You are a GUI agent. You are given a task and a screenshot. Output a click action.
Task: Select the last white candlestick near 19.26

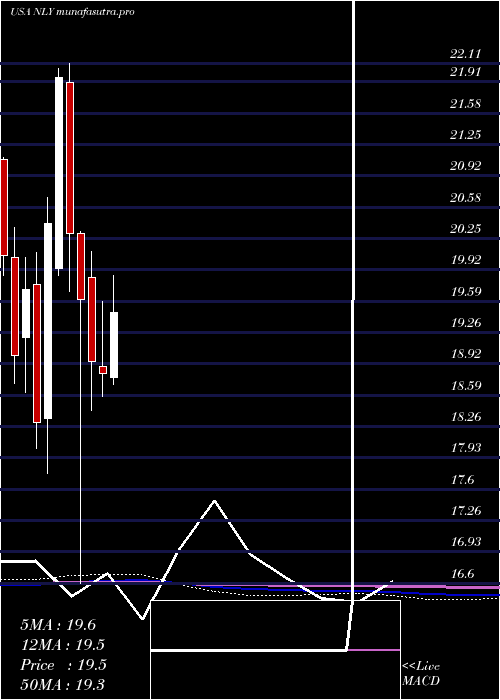(x=114, y=345)
